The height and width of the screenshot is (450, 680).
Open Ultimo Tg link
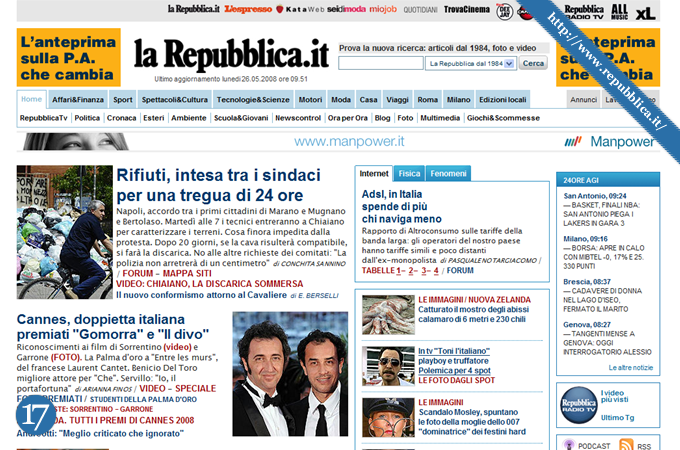pyautogui.click(x=617, y=417)
